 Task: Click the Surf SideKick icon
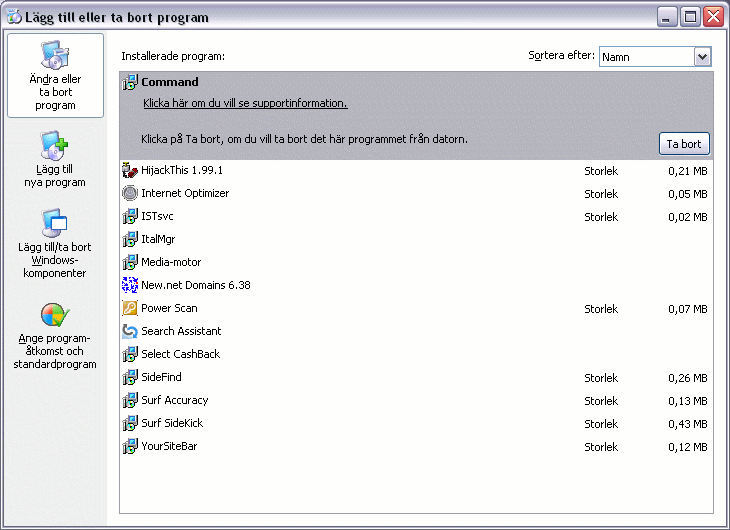pos(130,423)
